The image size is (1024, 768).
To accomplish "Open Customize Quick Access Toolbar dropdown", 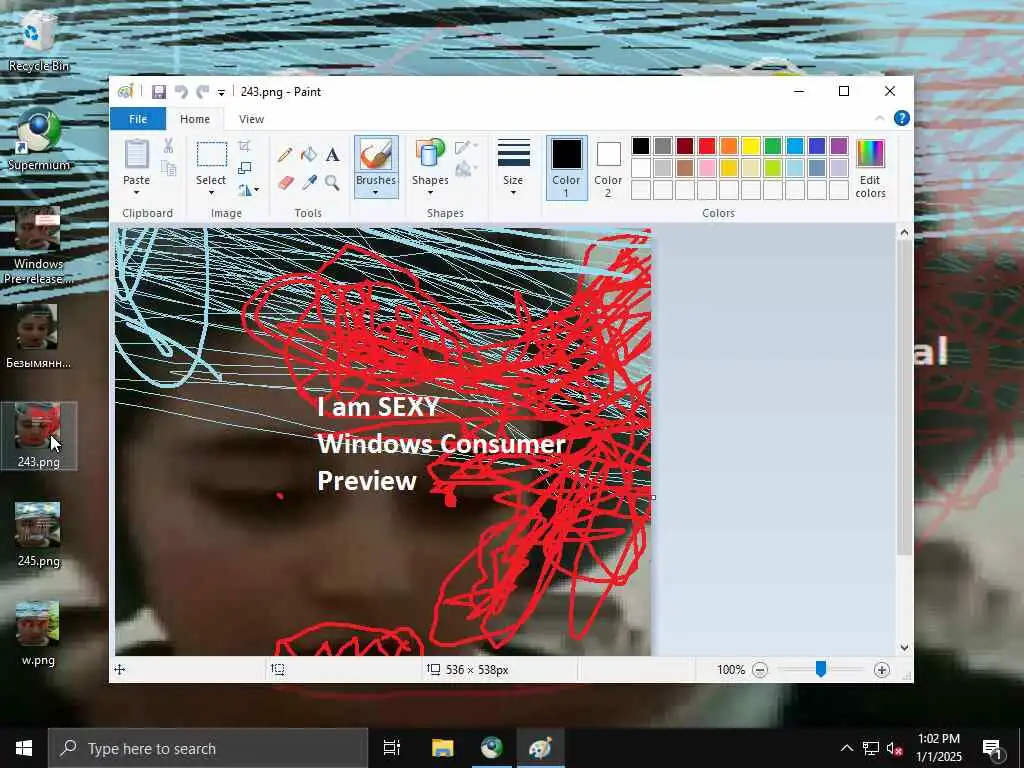I will coord(221,93).
